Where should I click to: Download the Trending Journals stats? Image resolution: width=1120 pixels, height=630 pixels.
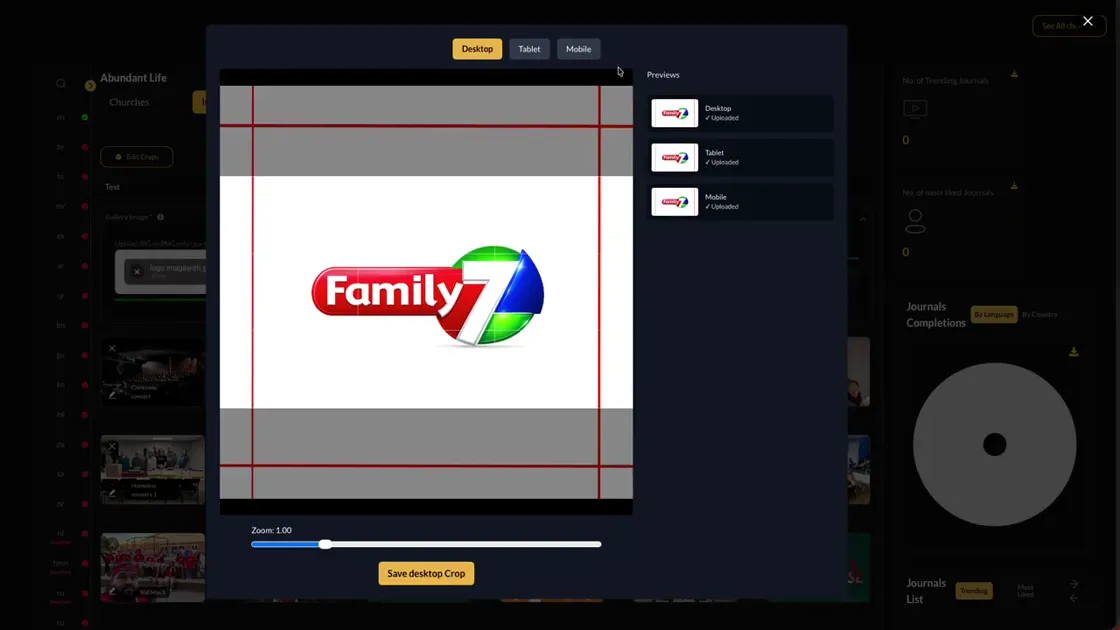1014,74
